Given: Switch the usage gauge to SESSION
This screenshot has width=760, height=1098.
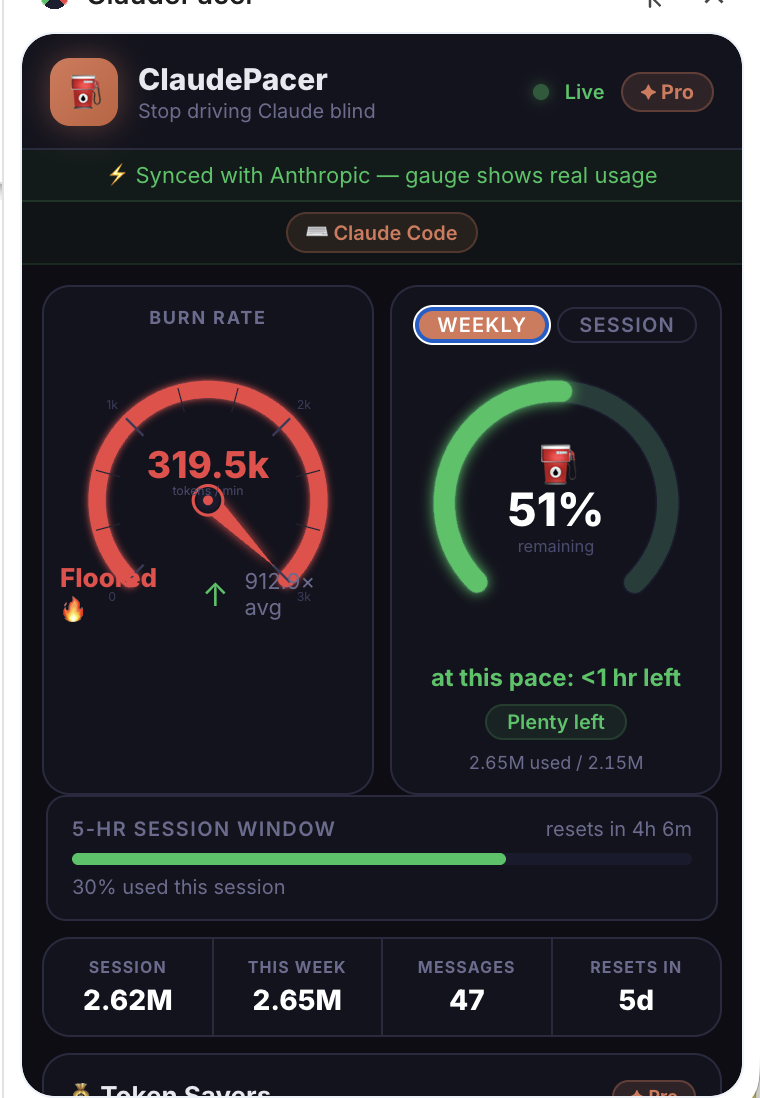Looking at the screenshot, I should point(626,325).
